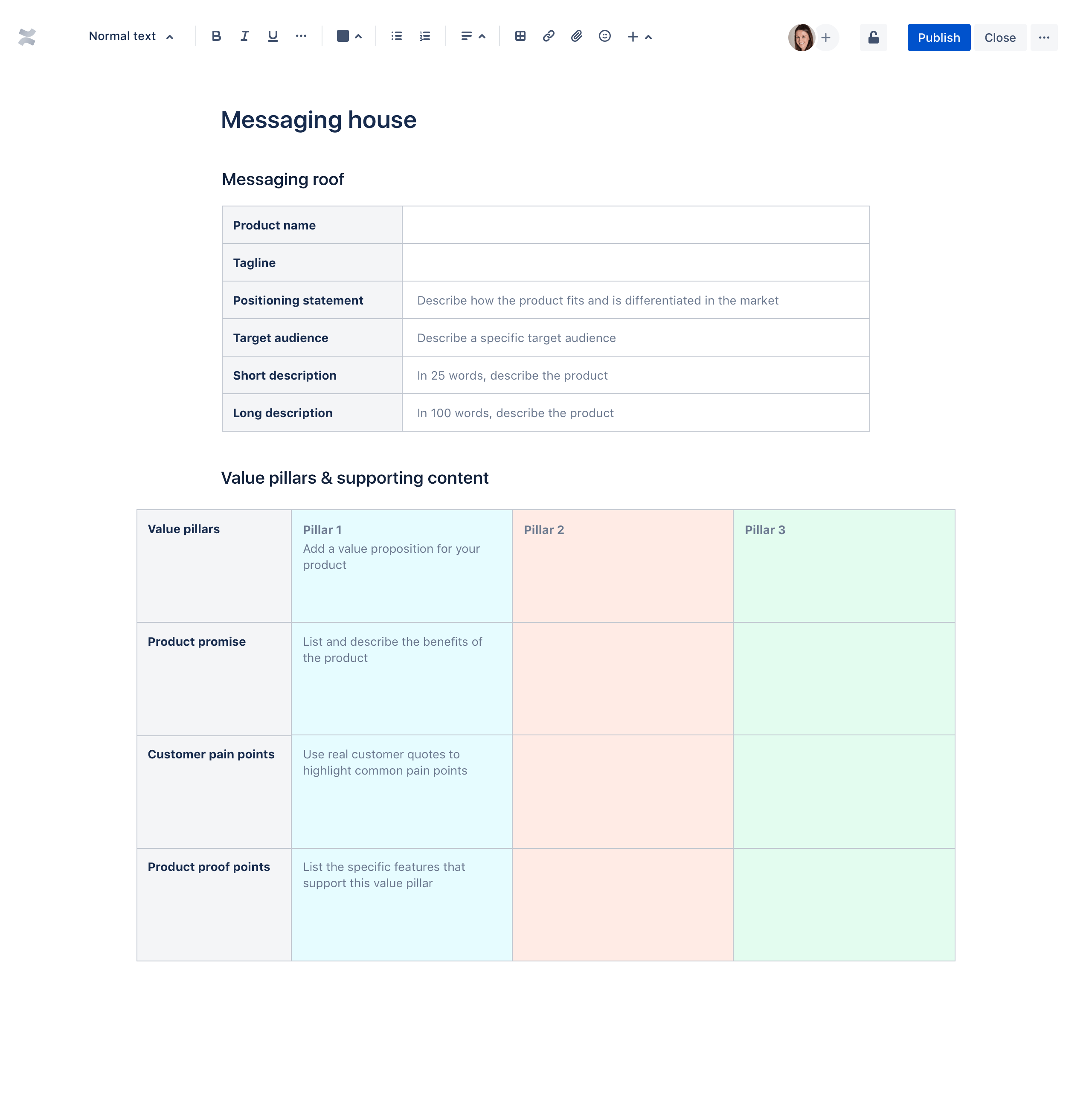
Task: Toggle bold formatting
Action: 216,35
